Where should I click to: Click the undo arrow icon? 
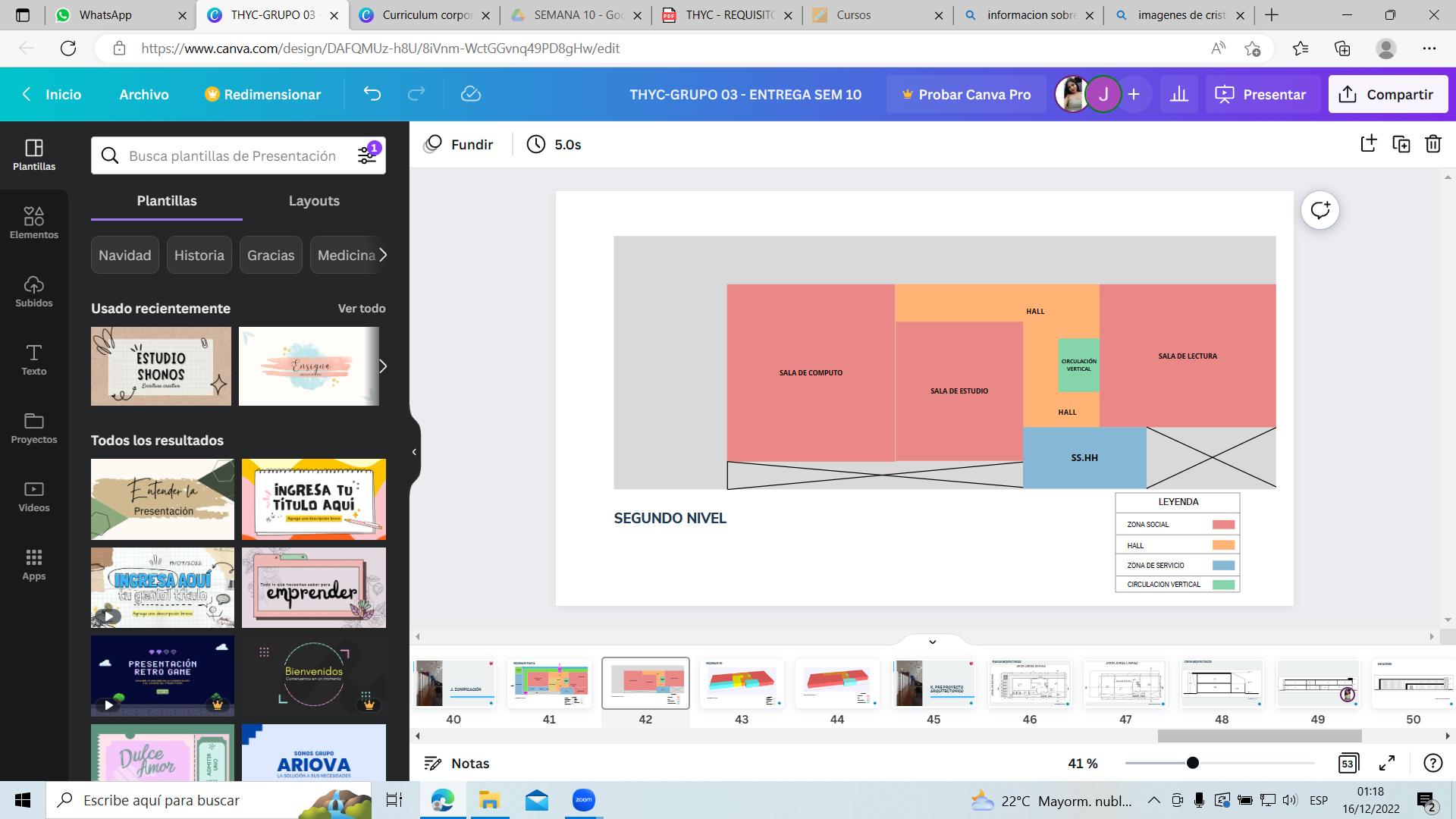click(x=372, y=94)
